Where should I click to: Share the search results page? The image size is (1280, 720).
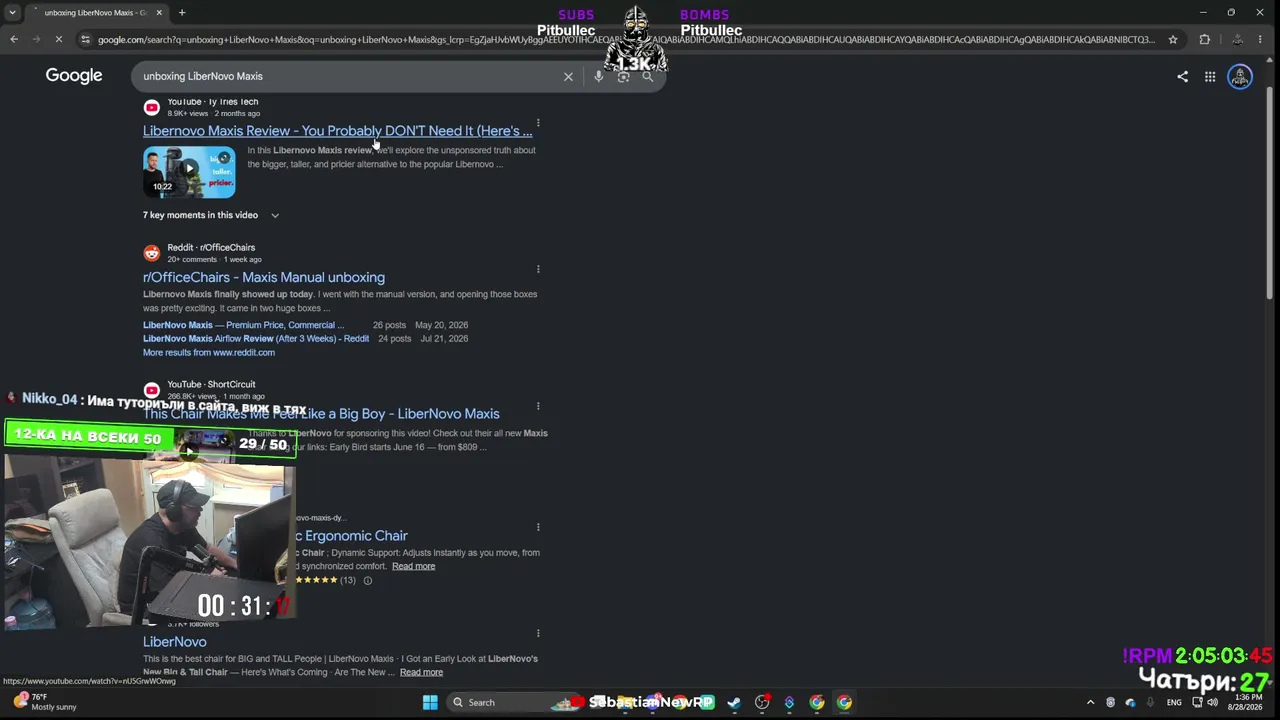coord(1182,76)
